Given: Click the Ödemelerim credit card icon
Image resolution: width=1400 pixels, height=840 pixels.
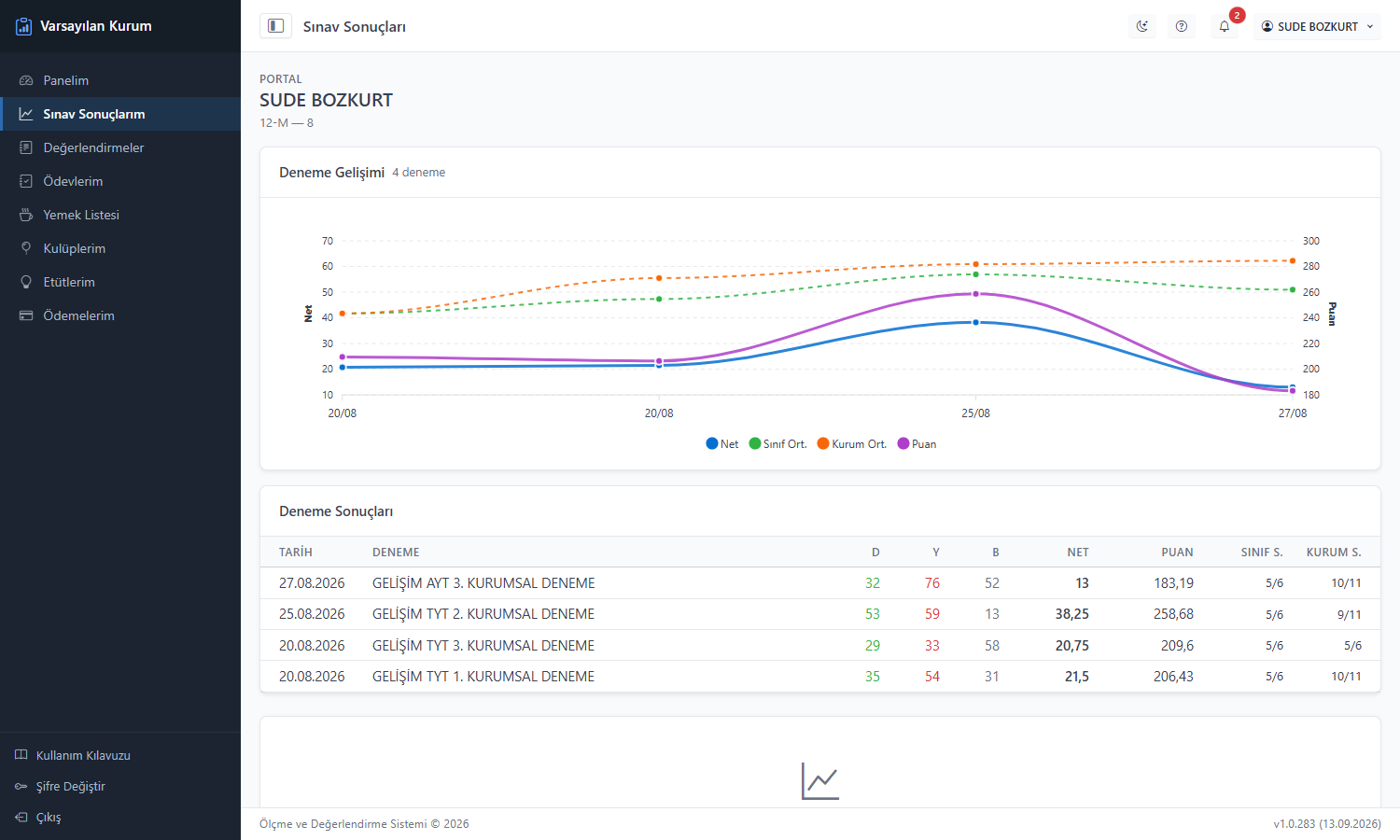Looking at the screenshot, I should click(26, 315).
